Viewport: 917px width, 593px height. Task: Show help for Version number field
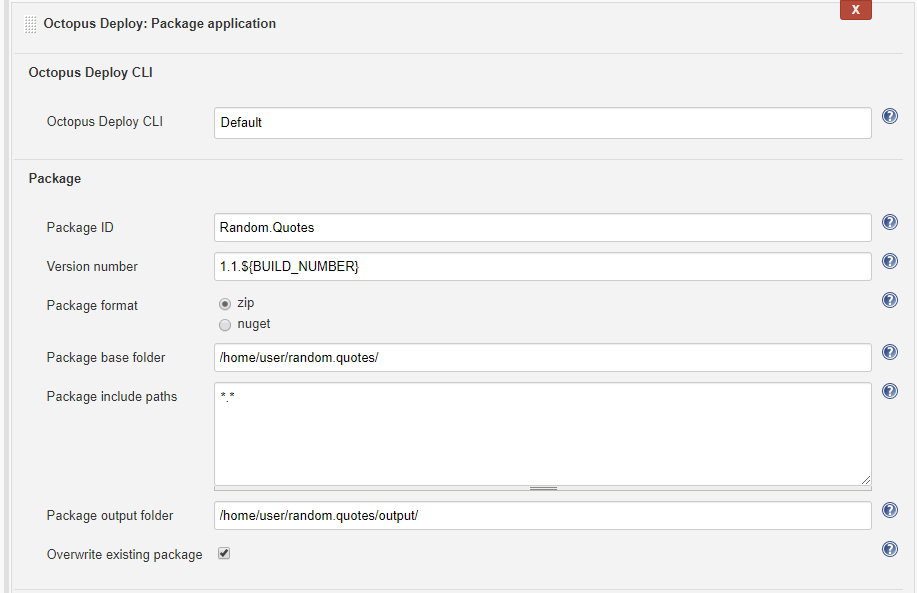click(889, 261)
